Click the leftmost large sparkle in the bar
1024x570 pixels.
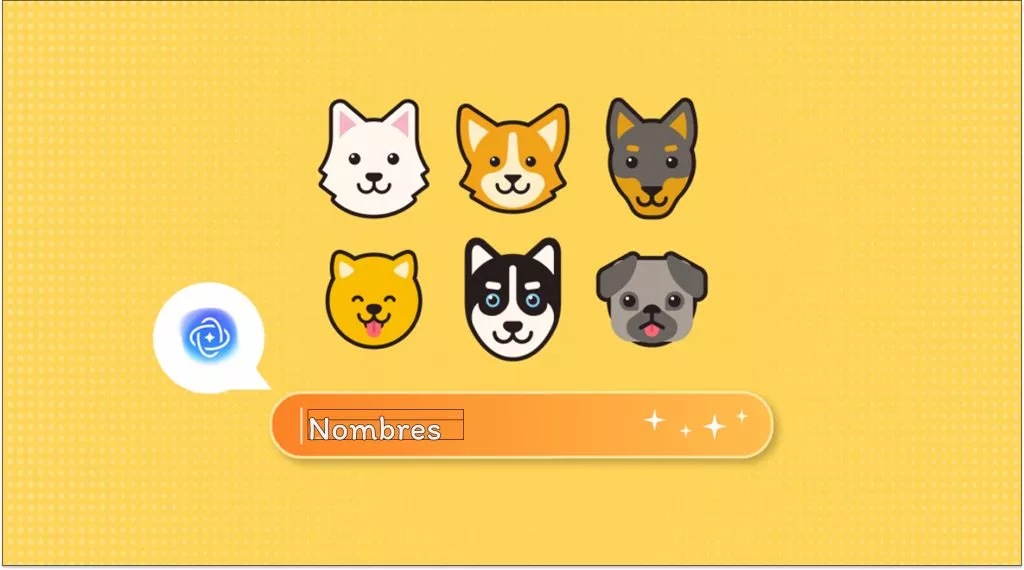tap(654, 420)
